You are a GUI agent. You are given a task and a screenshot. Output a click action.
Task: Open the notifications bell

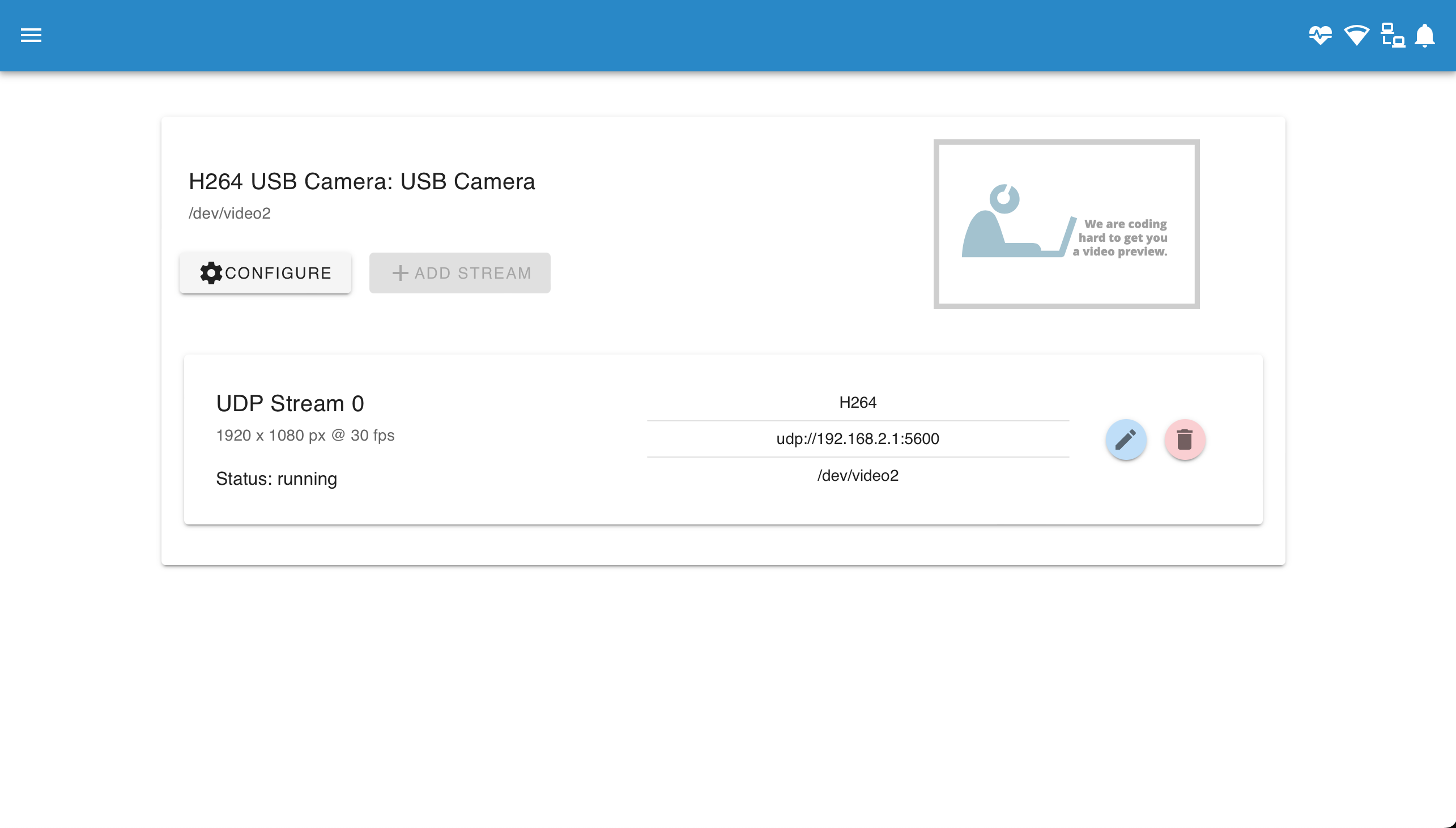[1425, 35]
